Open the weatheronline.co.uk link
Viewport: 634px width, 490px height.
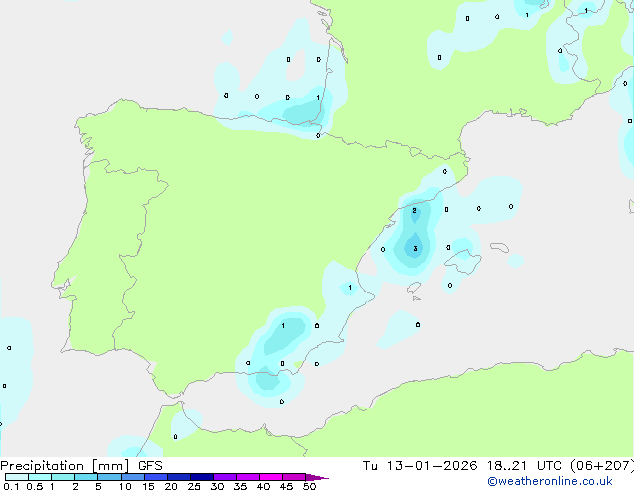(x=550, y=481)
